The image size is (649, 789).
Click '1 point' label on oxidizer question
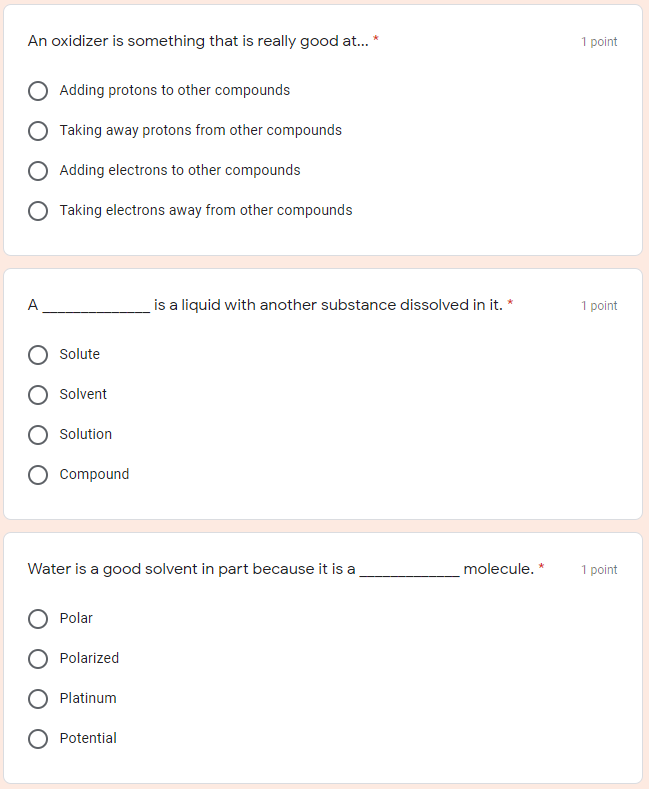coord(599,42)
